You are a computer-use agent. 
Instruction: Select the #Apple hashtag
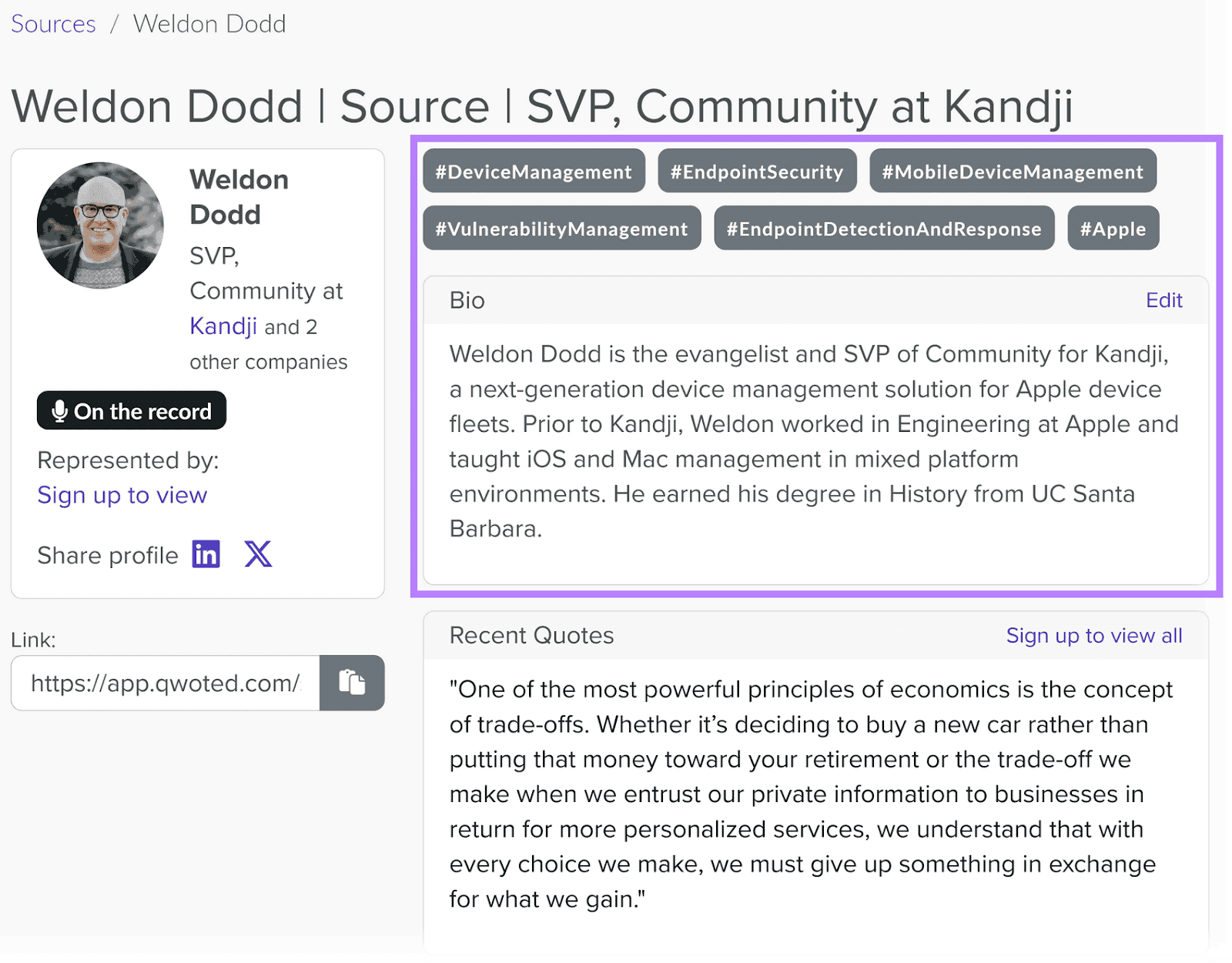pyautogui.click(x=1113, y=228)
